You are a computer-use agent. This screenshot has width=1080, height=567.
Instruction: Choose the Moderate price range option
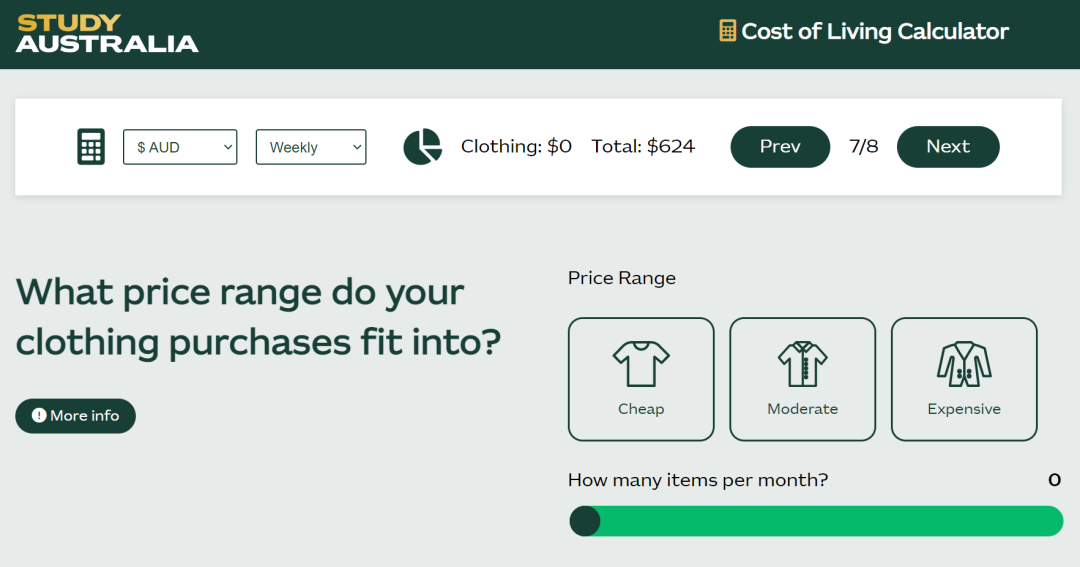[802, 379]
